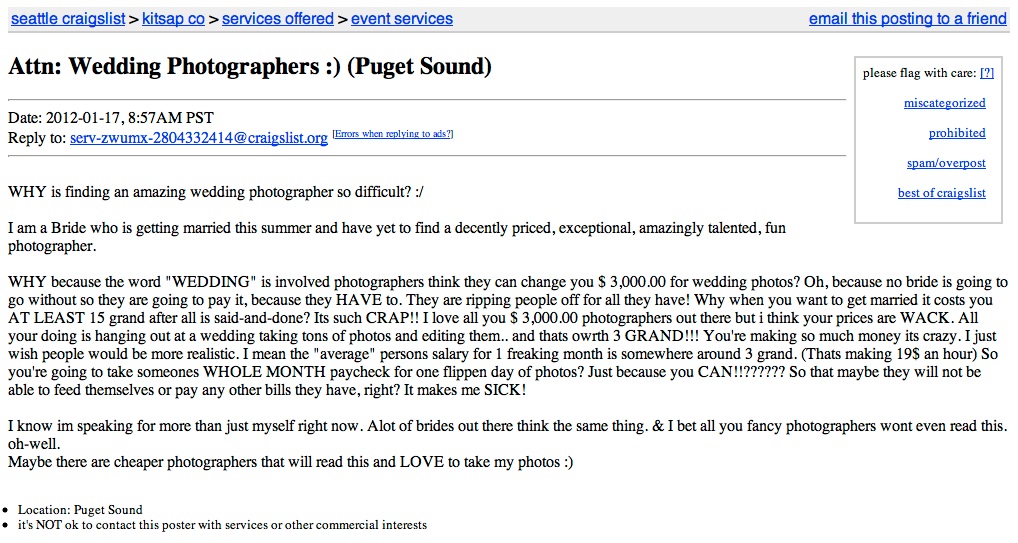The height and width of the screenshot is (543, 1018).
Task: Click the 'NOT ok to contact' notice
Action: [222, 525]
